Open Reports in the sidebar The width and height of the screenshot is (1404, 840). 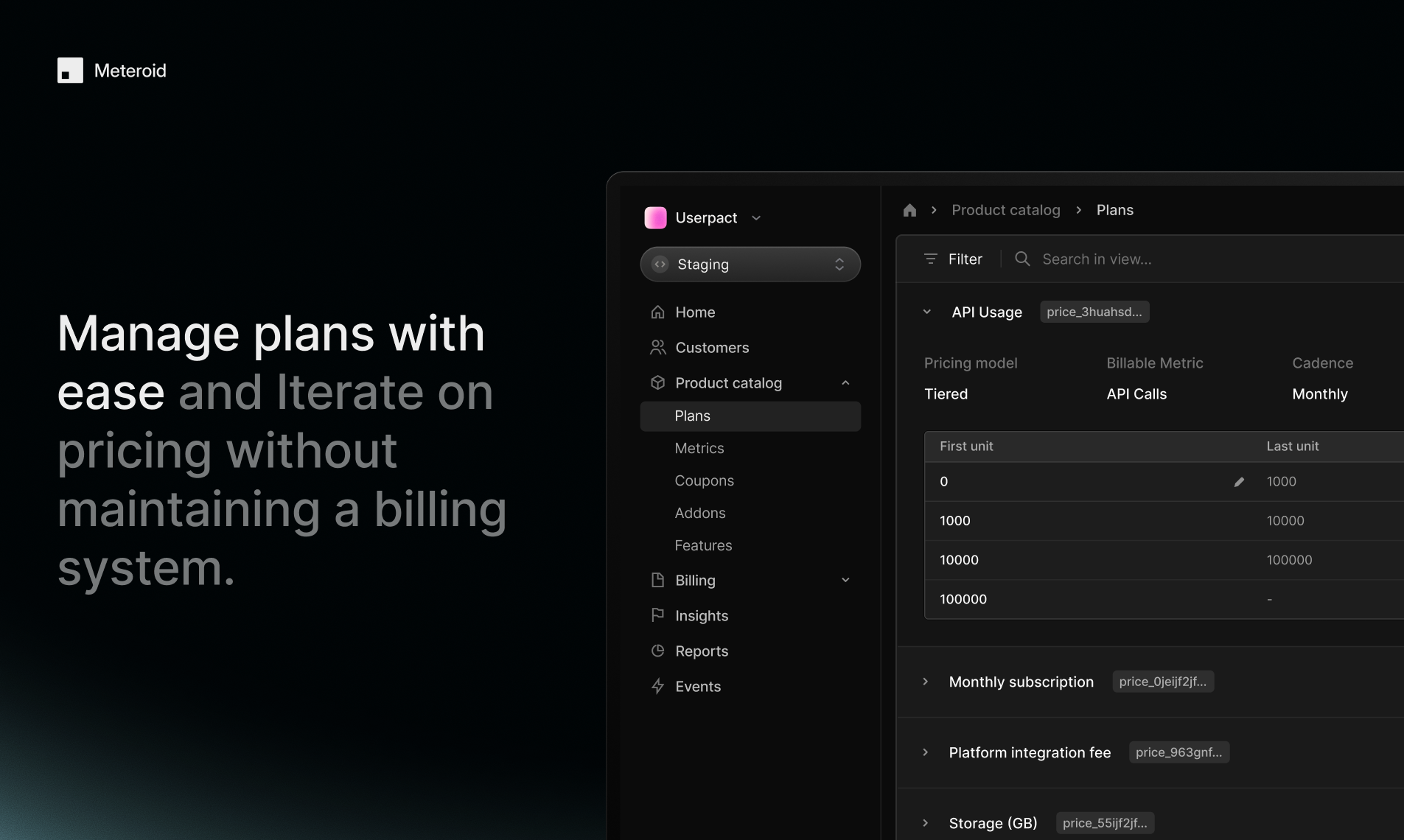[x=702, y=651]
